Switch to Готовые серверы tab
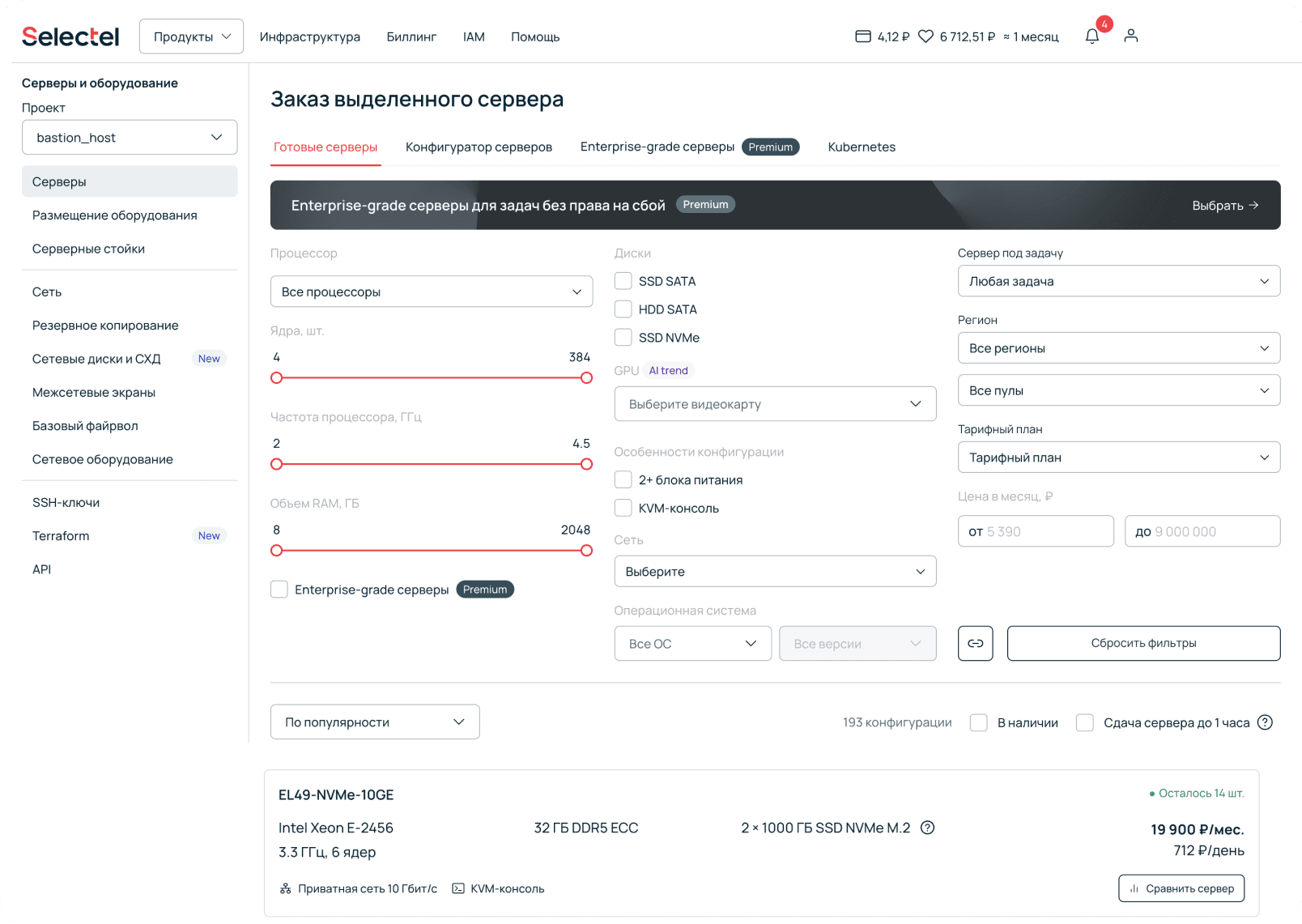This screenshot has height=924, width=1302. click(325, 147)
